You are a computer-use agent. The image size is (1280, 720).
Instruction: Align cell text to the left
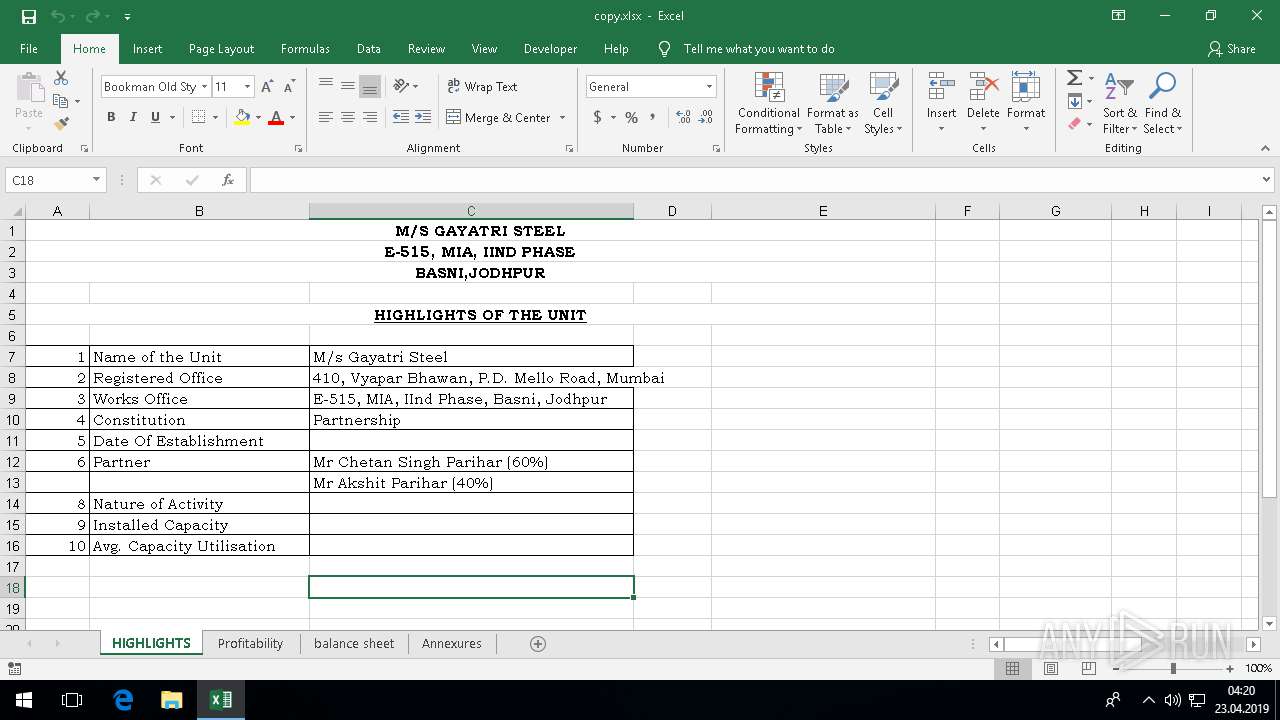click(x=326, y=117)
